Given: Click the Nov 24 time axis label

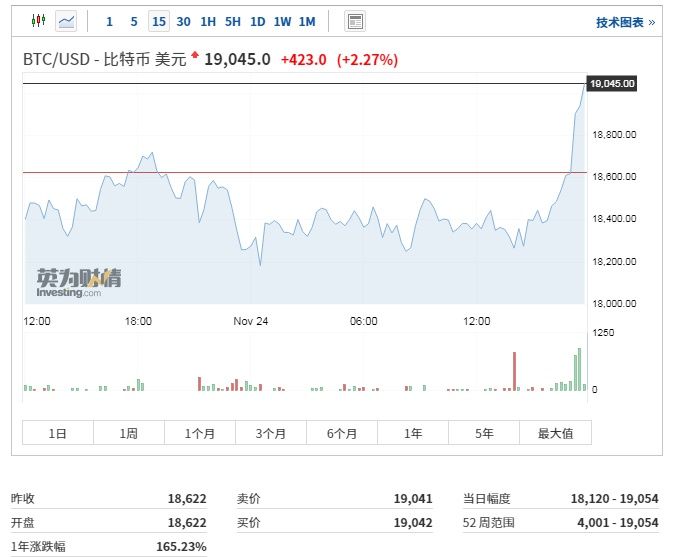Looking at the screenshot, I should tap(250, 321).
